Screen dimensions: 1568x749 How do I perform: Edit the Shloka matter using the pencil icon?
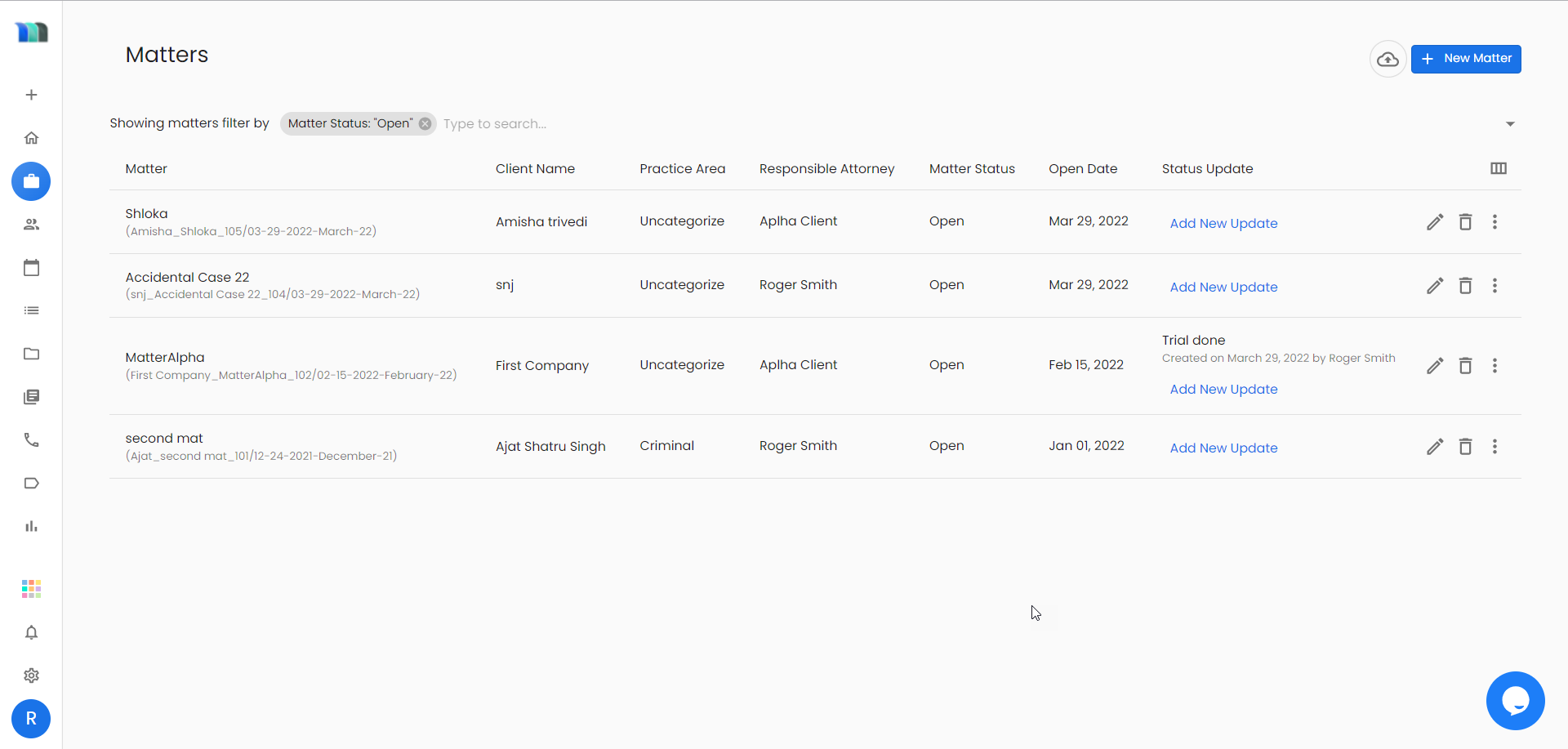coord(1435,221)
